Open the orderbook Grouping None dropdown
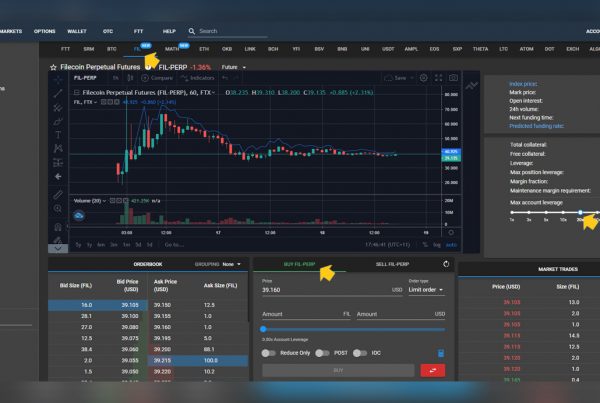The height and width of the screenshot is (403, 600). click(232, 264)
